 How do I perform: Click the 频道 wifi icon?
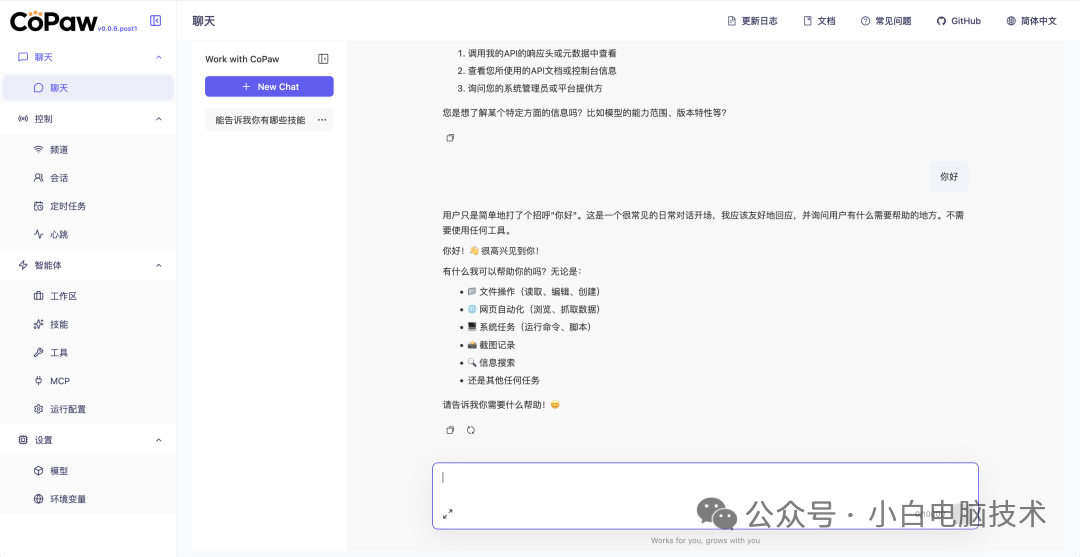tap(39, 149)
